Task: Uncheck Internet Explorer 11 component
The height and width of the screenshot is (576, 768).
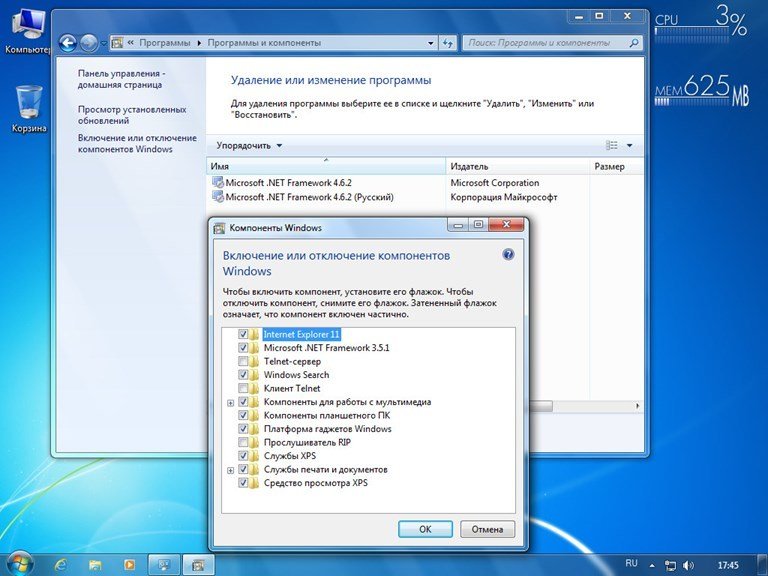Action: (243, 334)
